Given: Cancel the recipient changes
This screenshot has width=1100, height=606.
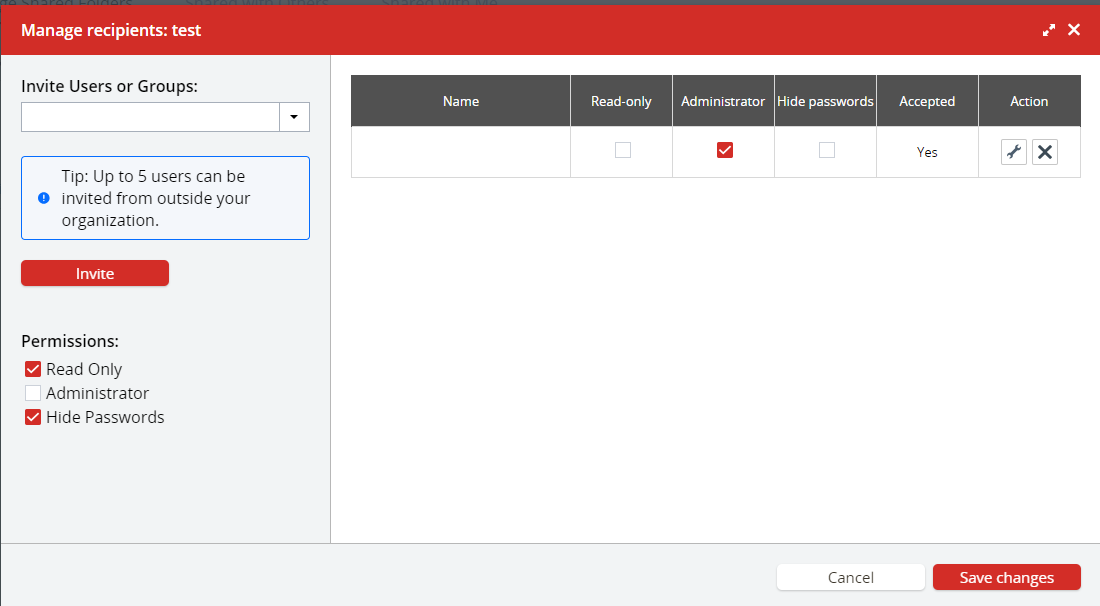Looking at the screenshot, I should [x=851, y=577].
